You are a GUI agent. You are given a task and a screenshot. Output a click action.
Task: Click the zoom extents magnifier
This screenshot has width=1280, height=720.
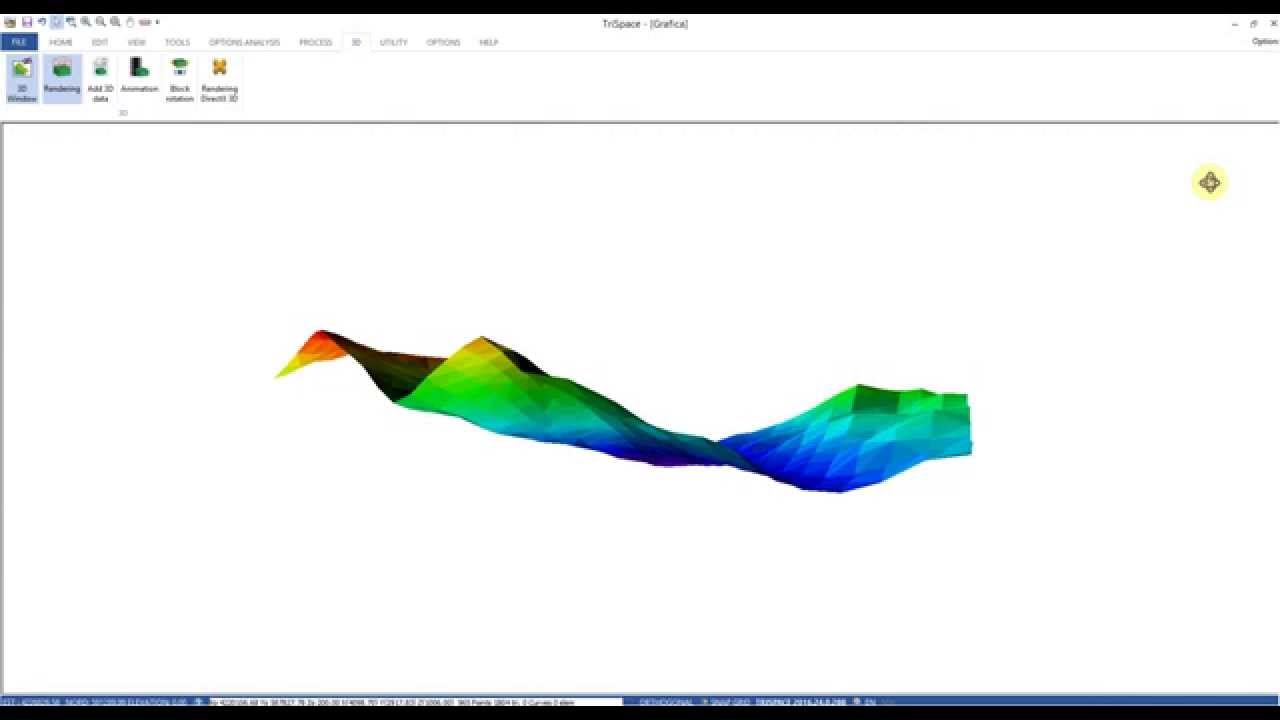coord(115,22)
